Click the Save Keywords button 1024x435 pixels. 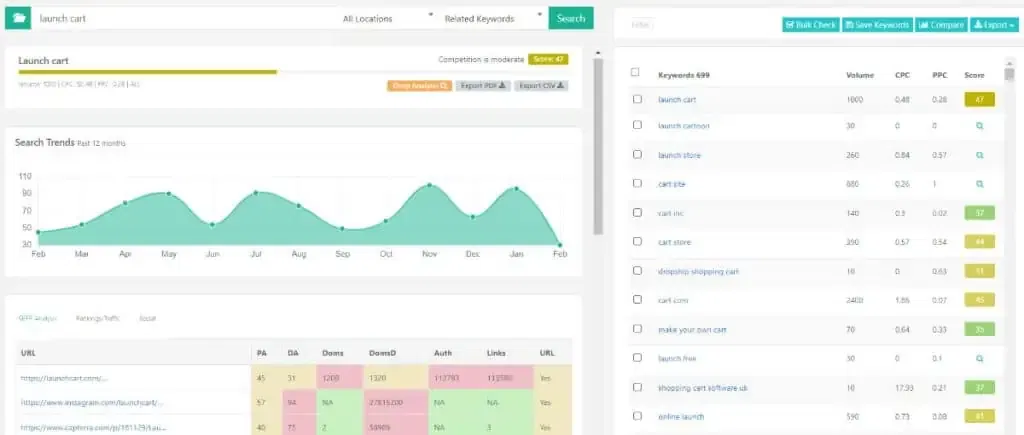(x=877, y=25)
